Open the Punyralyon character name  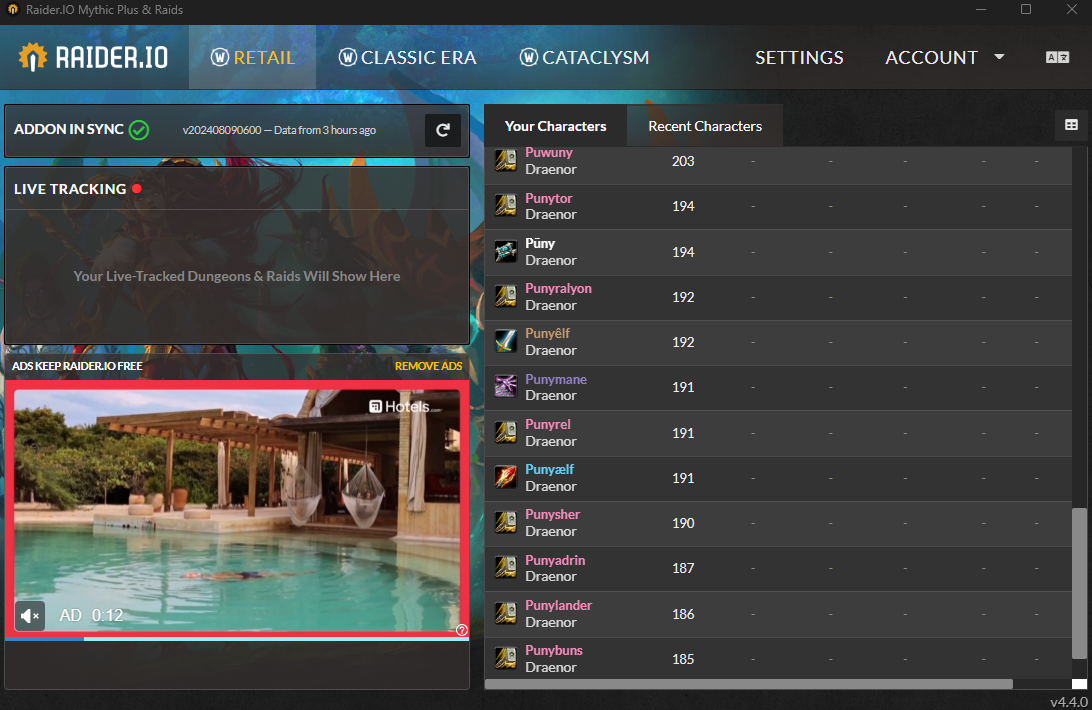[x=559, y=288]
